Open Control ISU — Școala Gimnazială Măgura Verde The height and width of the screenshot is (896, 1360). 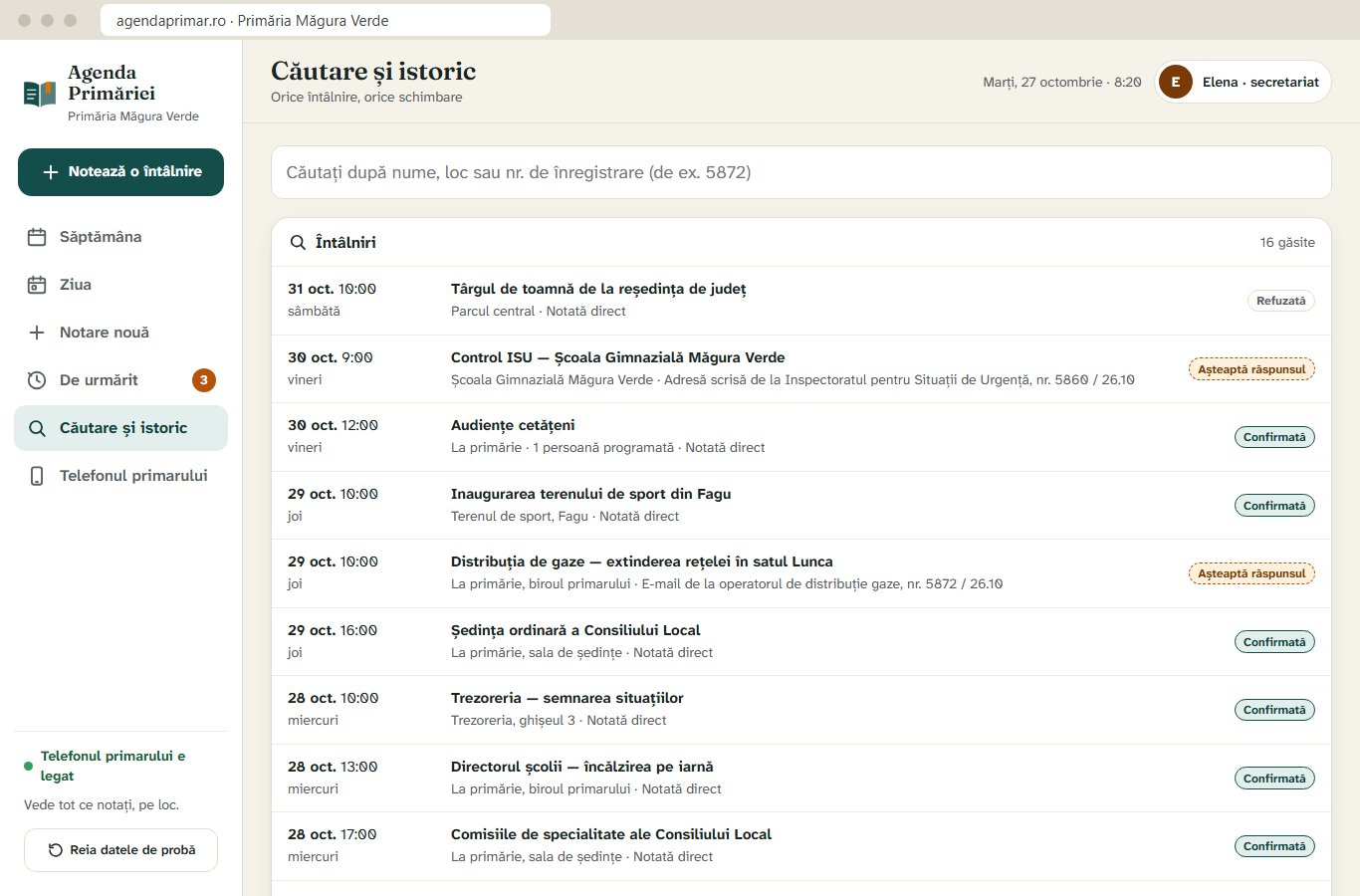[x=801, y=369]
